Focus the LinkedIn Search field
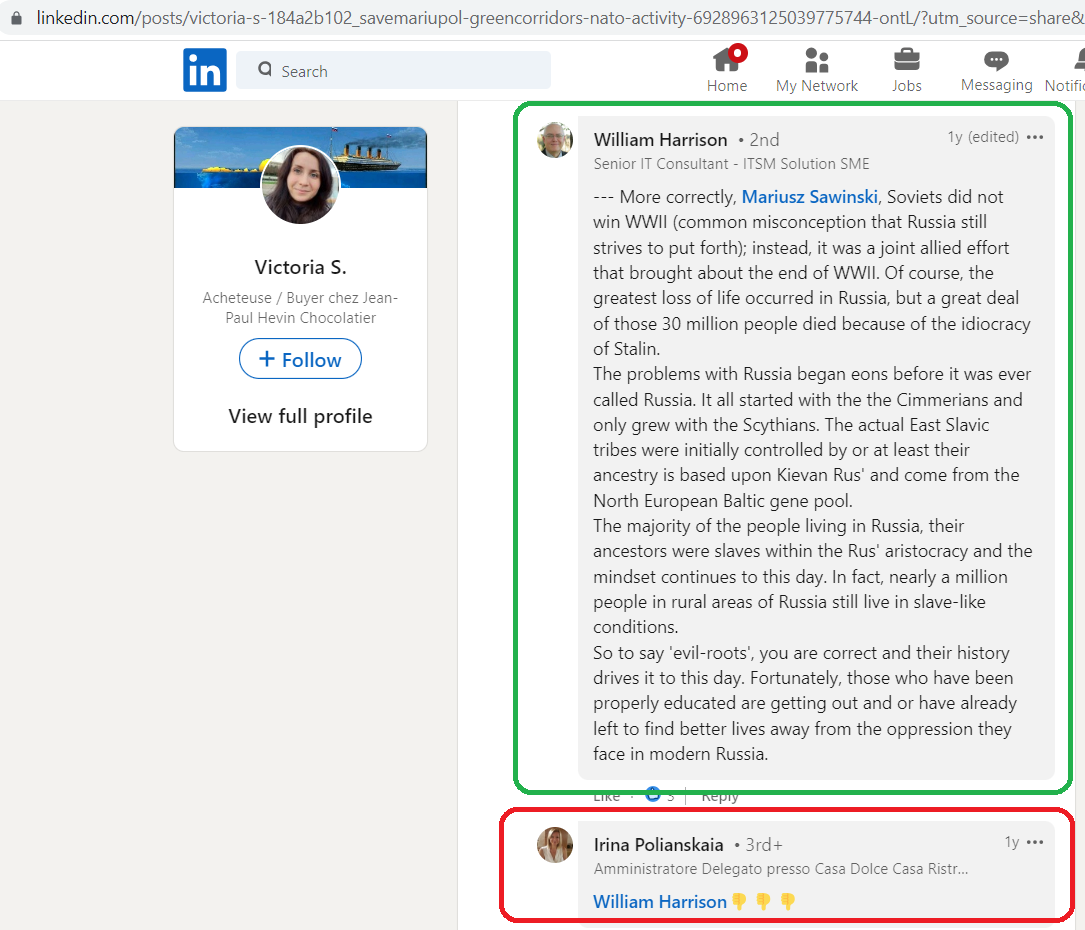1085x930 pixels. (x=393, y=70)
